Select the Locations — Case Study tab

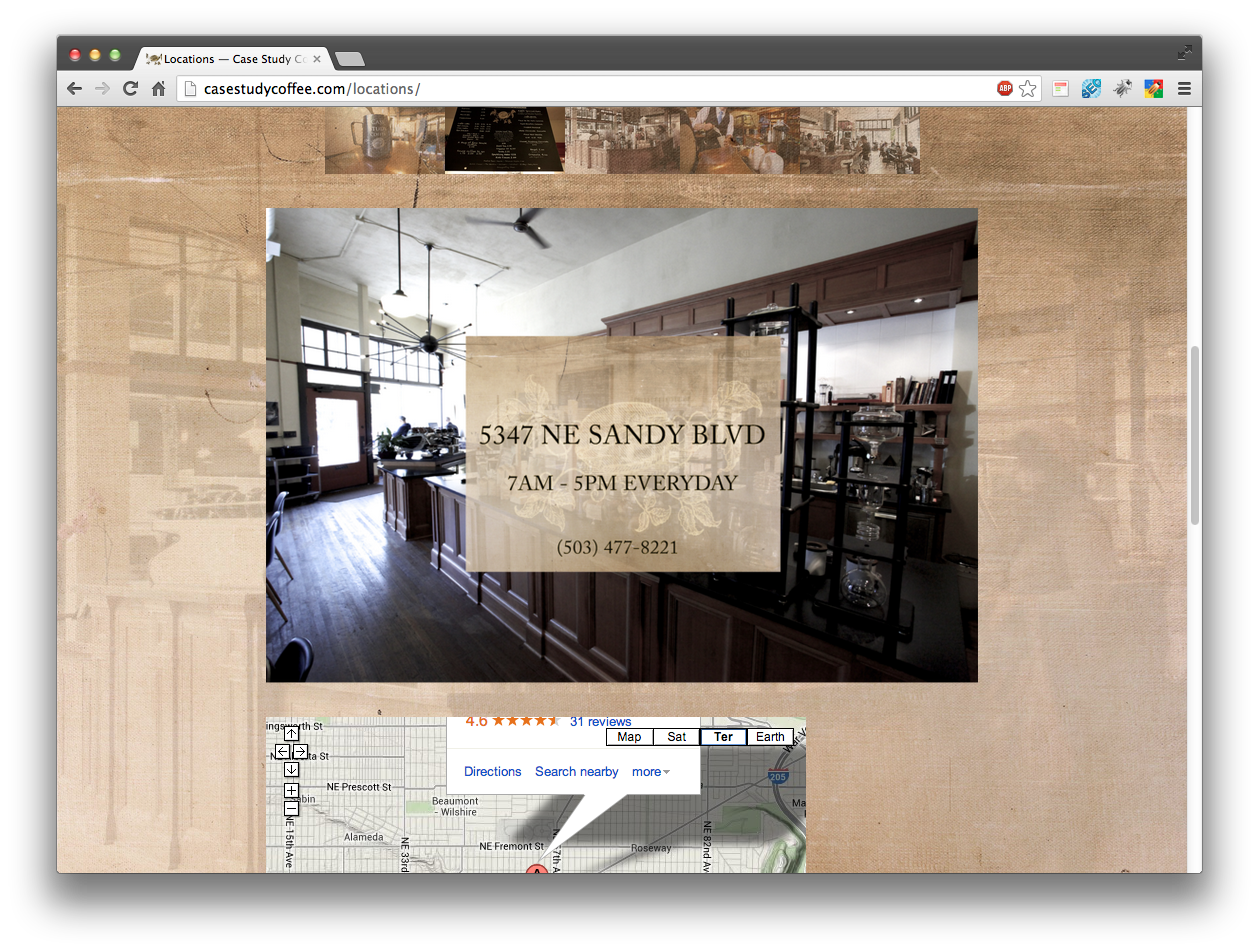tap(233, 59)
